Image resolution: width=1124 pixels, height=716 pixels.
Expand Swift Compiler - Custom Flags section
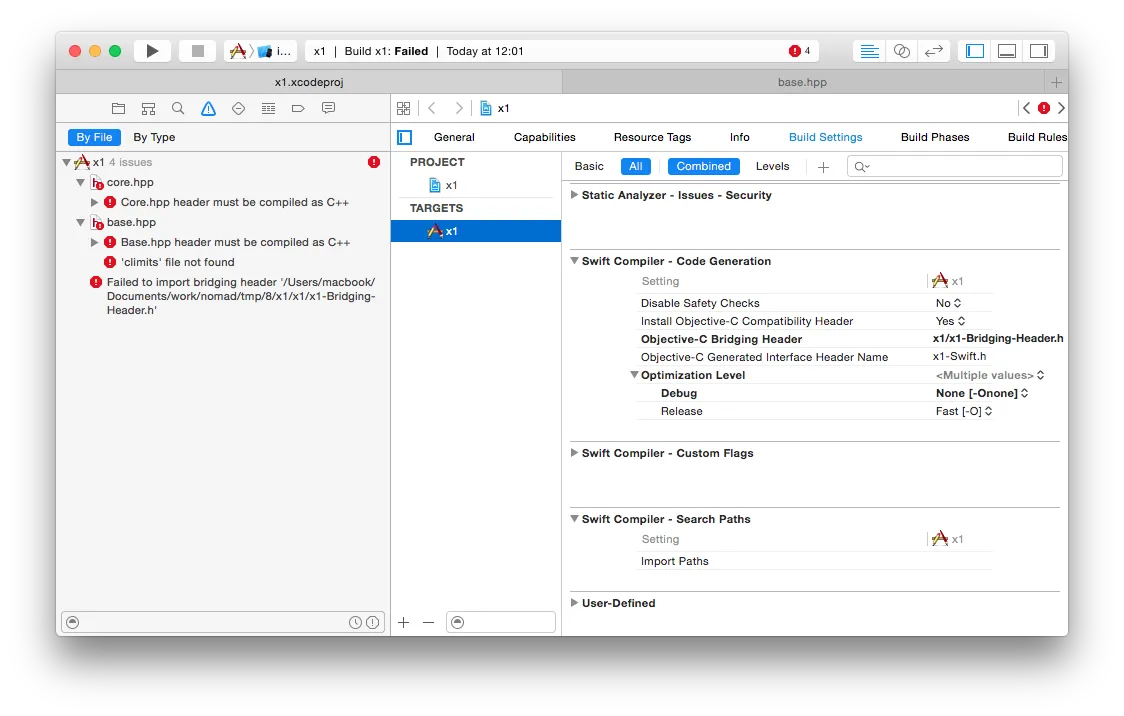coord(574,453)
